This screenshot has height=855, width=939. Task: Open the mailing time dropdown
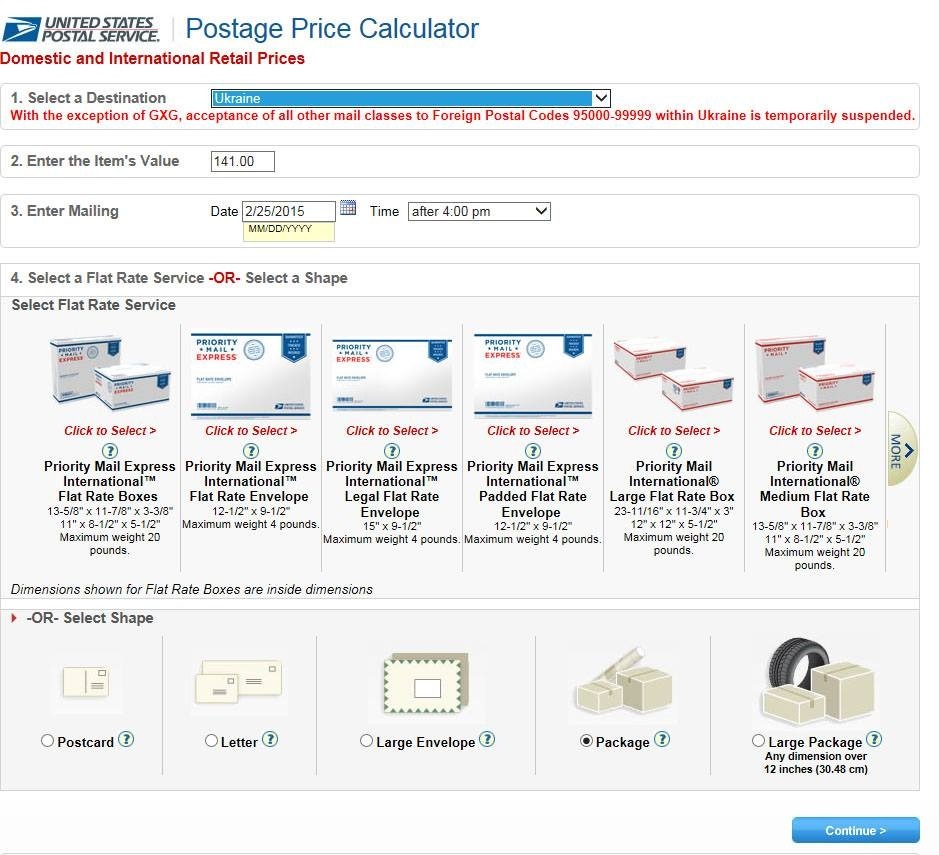click(x=479, y=211)
